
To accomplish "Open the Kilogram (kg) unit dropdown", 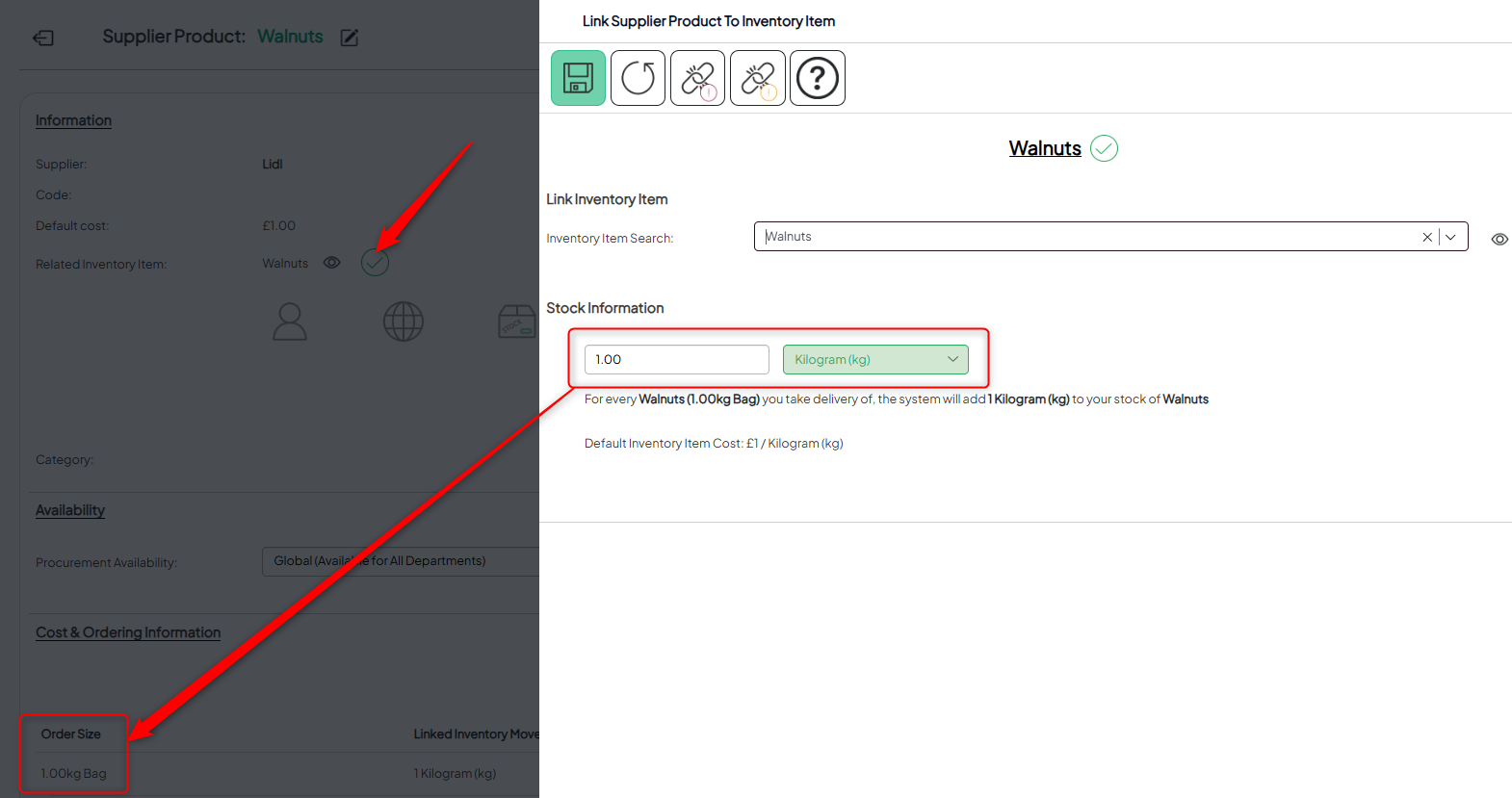I will pyautogui.click(x=874, y=359).
